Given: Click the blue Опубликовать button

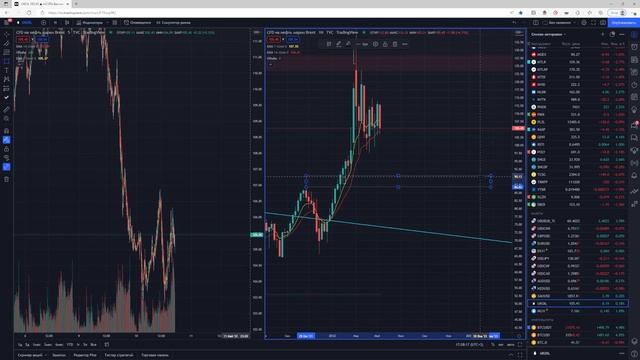Looking at the screenshot, I should (x=623, y=23).
